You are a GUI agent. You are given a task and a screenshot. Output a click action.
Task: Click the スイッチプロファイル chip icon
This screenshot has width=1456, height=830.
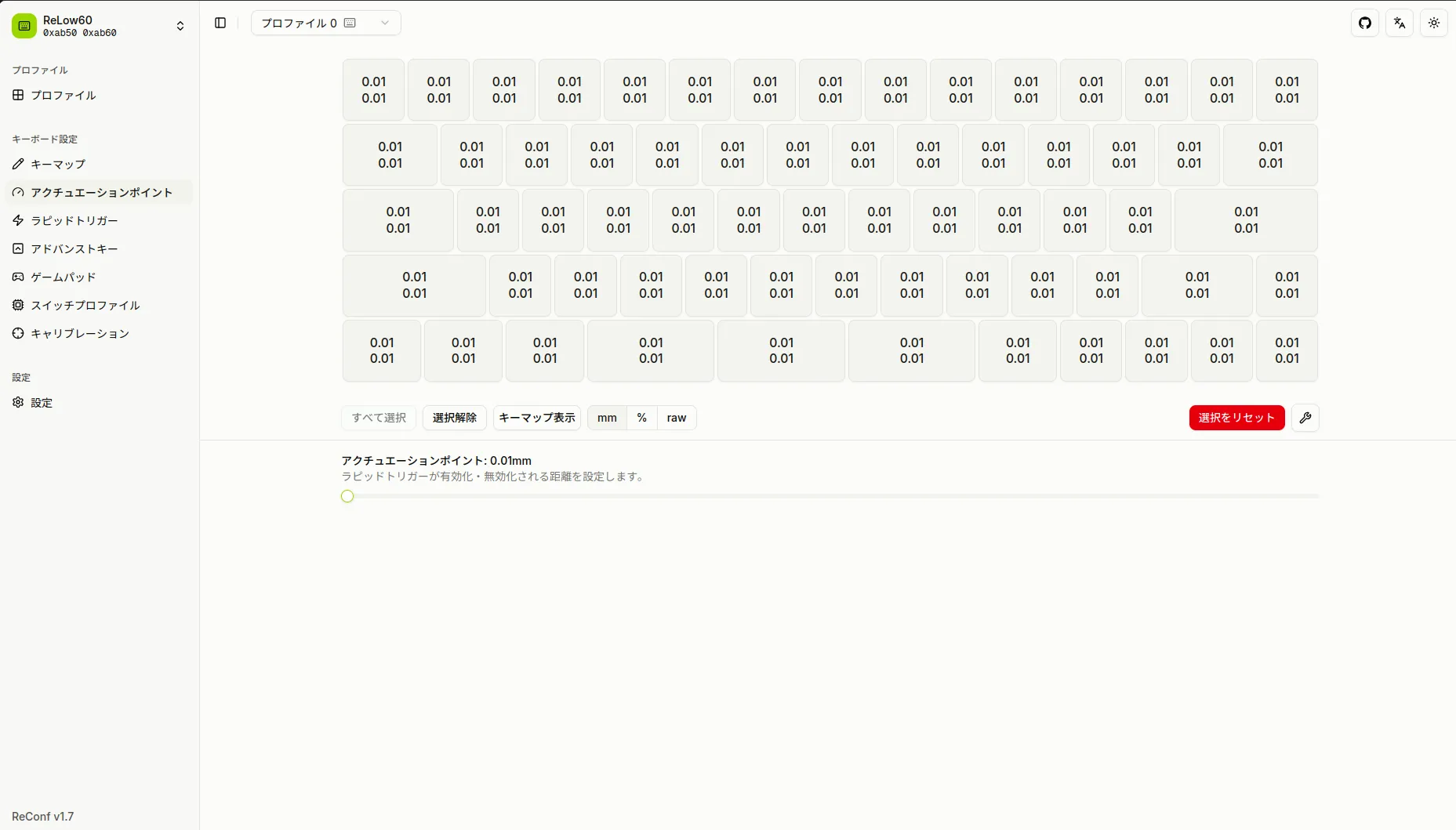(x=18, y=305)
